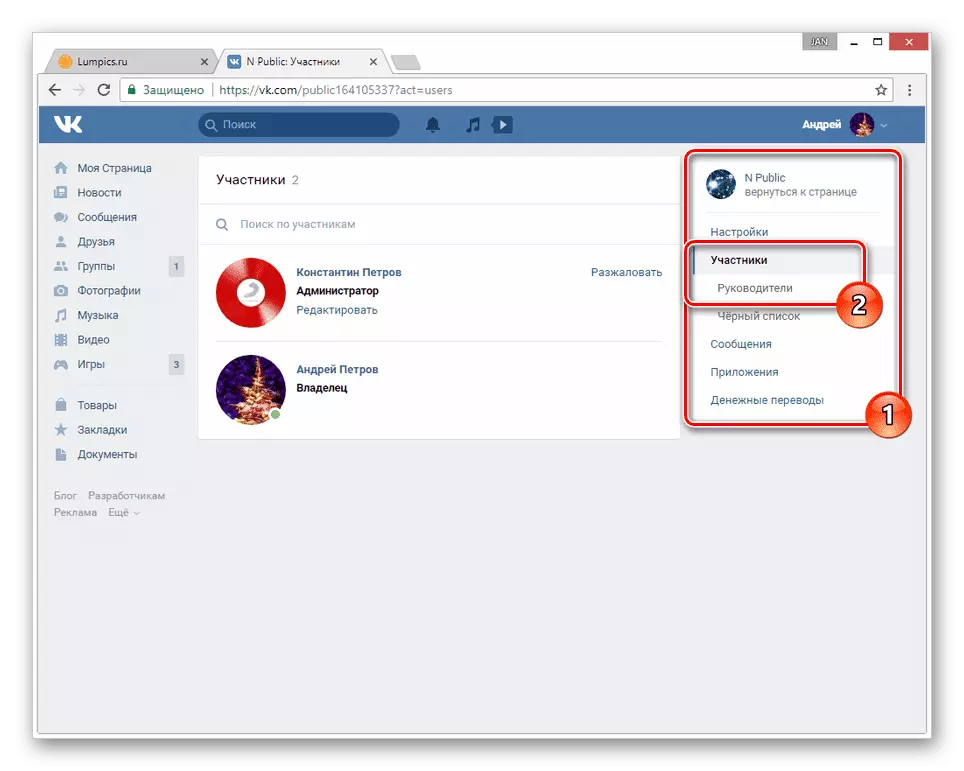Click the Владелец role label
The width and height of the screenshot is (964, 771).
tap(322, 388)
